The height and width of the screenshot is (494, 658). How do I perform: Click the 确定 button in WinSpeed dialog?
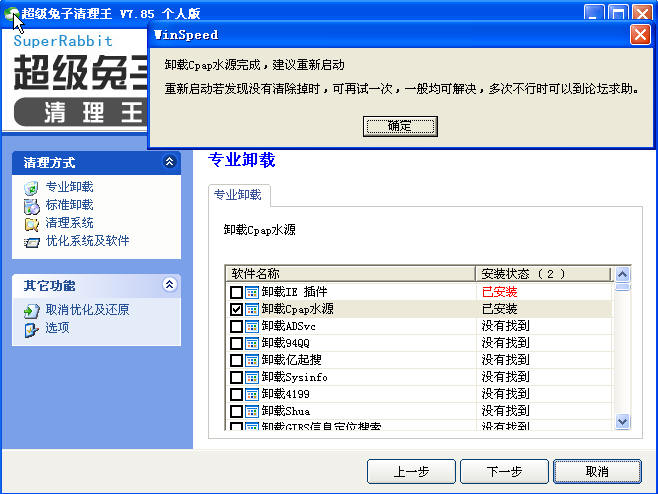[400, 126]
